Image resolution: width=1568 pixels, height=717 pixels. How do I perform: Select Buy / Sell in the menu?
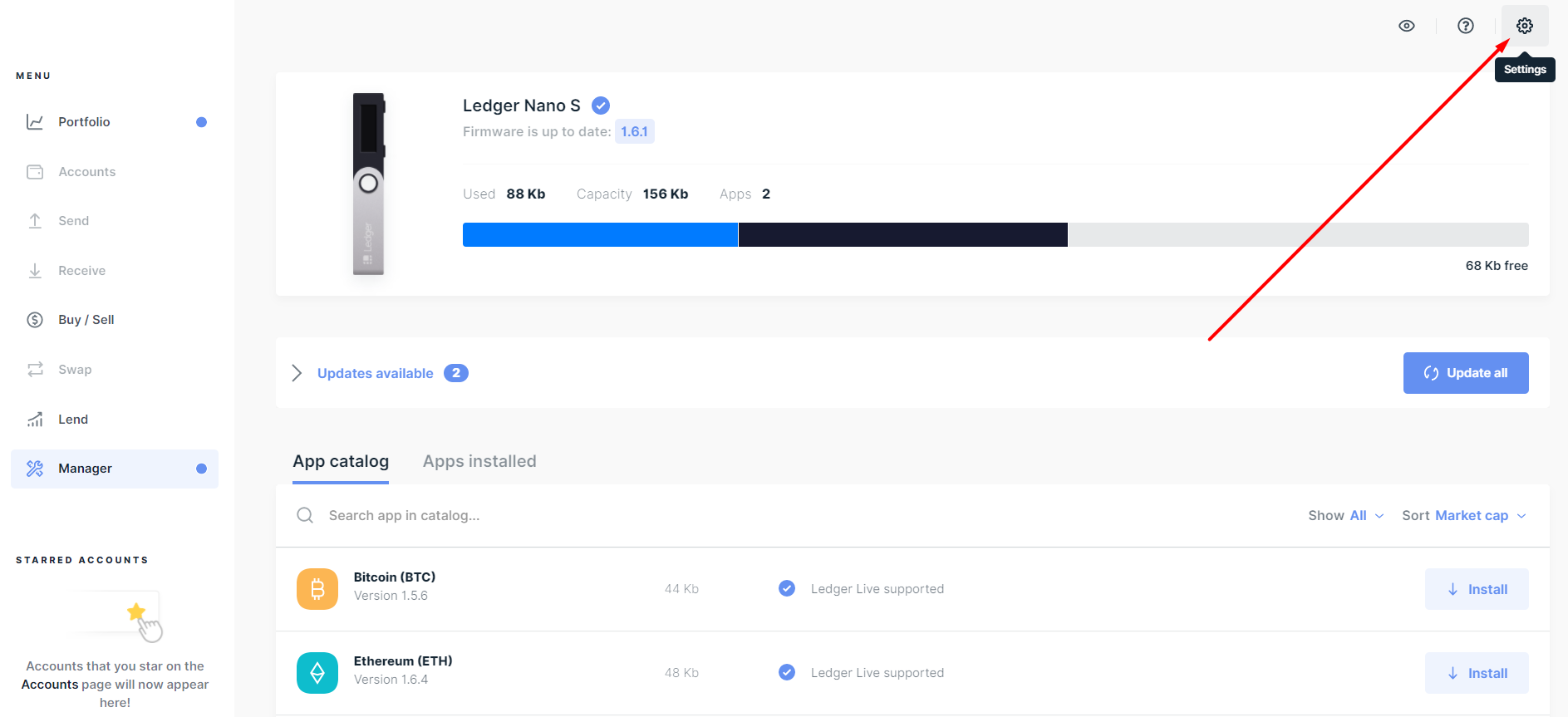pyautogui.click(x=115, y=320)
